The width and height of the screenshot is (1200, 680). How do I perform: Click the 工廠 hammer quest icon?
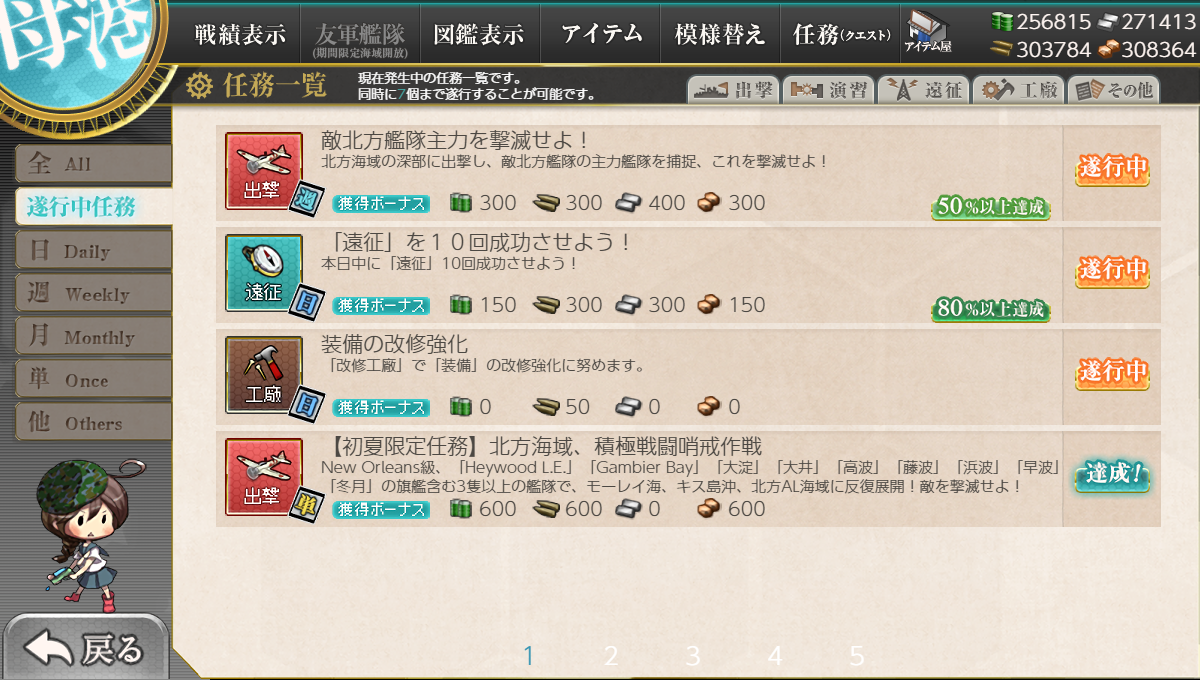click(263, 374)
